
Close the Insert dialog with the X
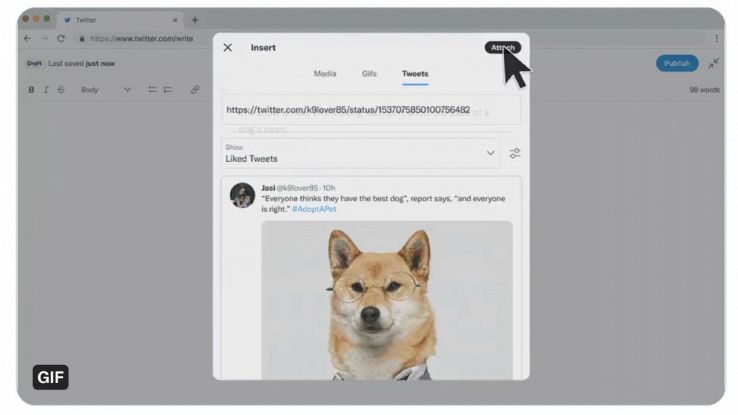[228, 48]
